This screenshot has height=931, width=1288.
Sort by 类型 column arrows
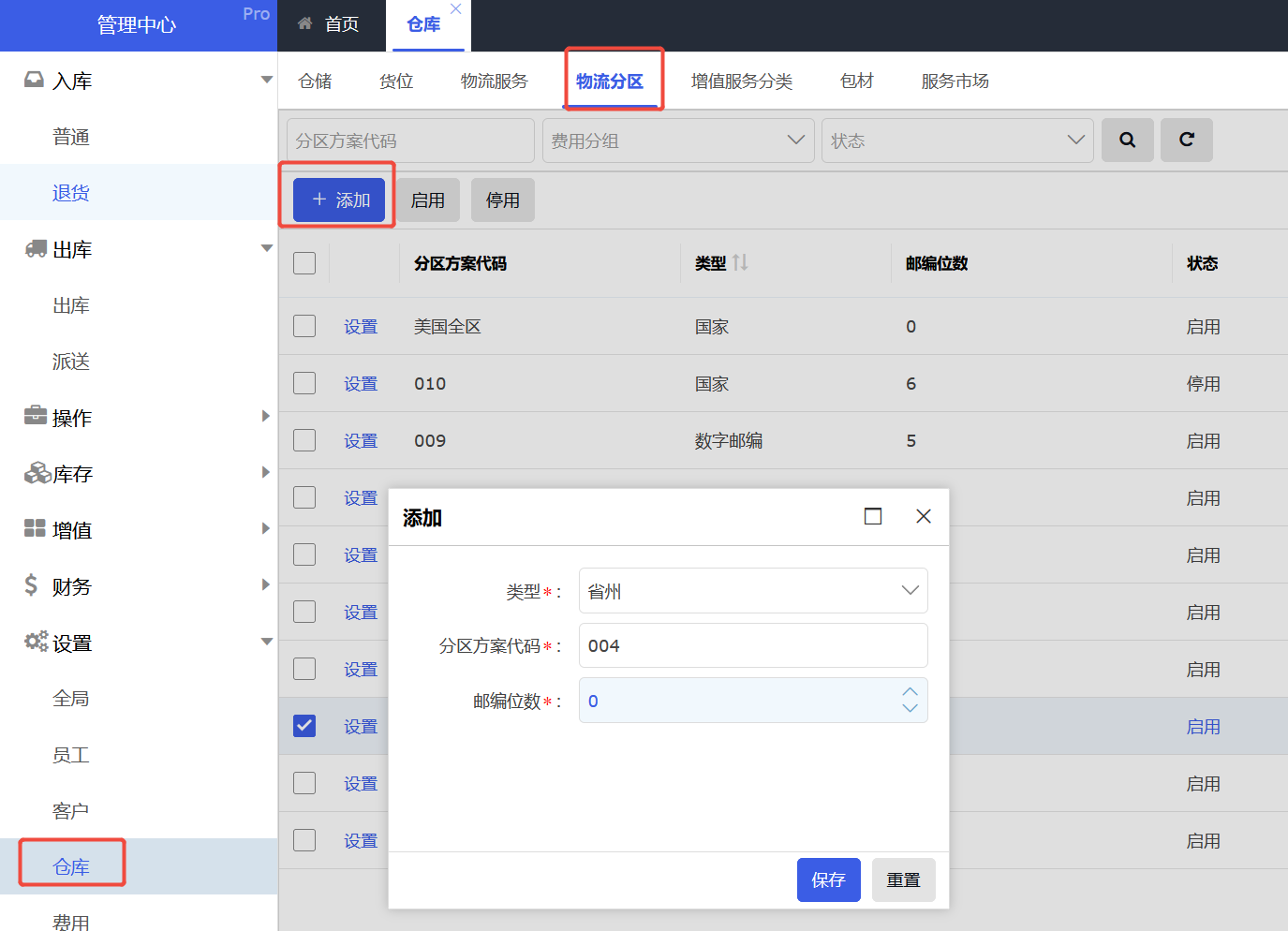tap(740, 263)
